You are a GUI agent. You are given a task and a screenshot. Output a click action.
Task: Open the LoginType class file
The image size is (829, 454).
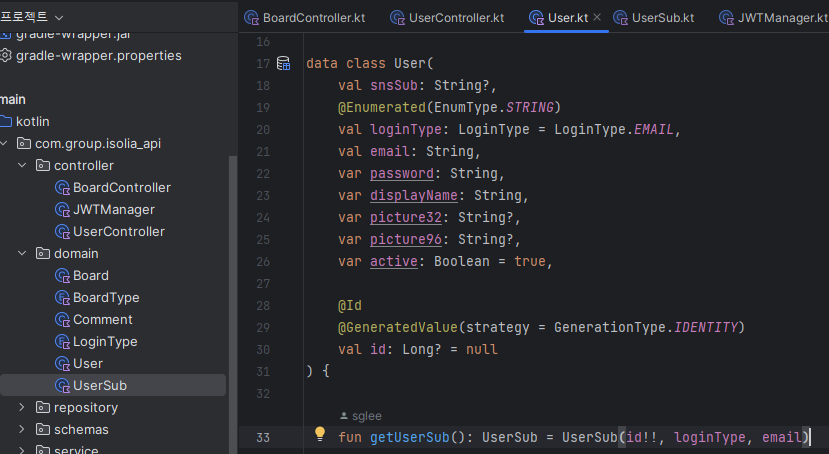(x=105, y=341)
